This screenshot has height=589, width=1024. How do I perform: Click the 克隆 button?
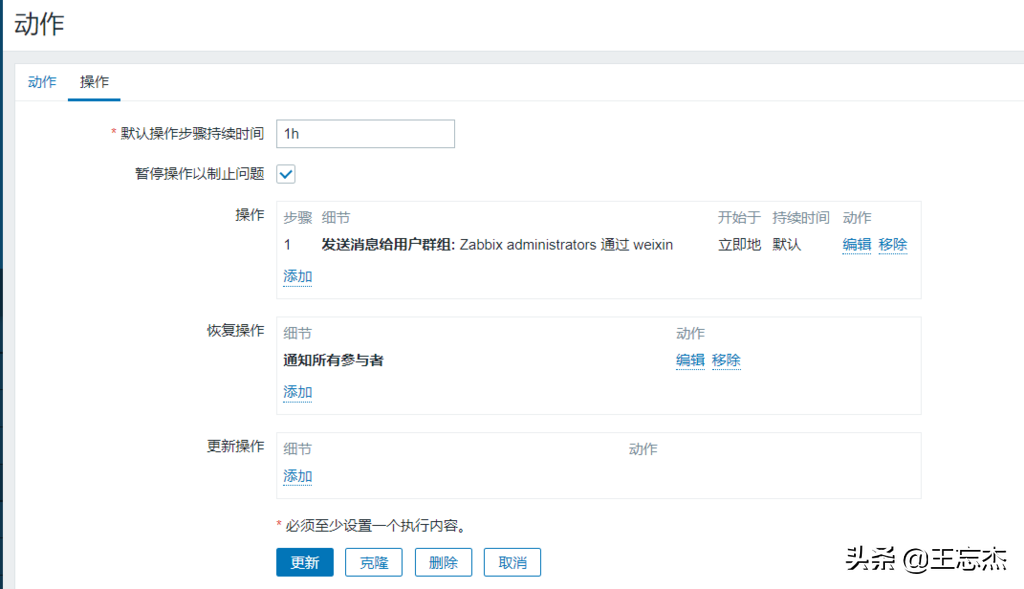click(374, 562)
